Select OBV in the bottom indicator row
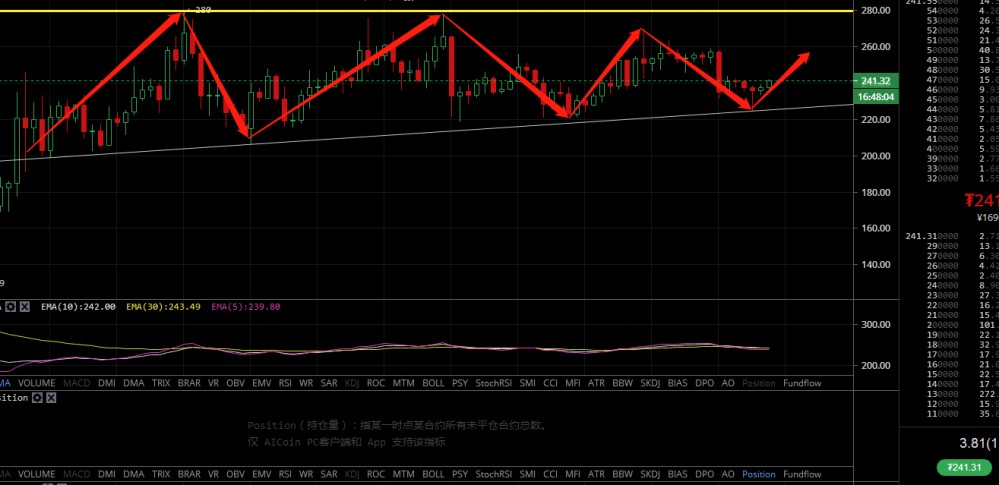999x485 pixels. (x=236, y=474)
